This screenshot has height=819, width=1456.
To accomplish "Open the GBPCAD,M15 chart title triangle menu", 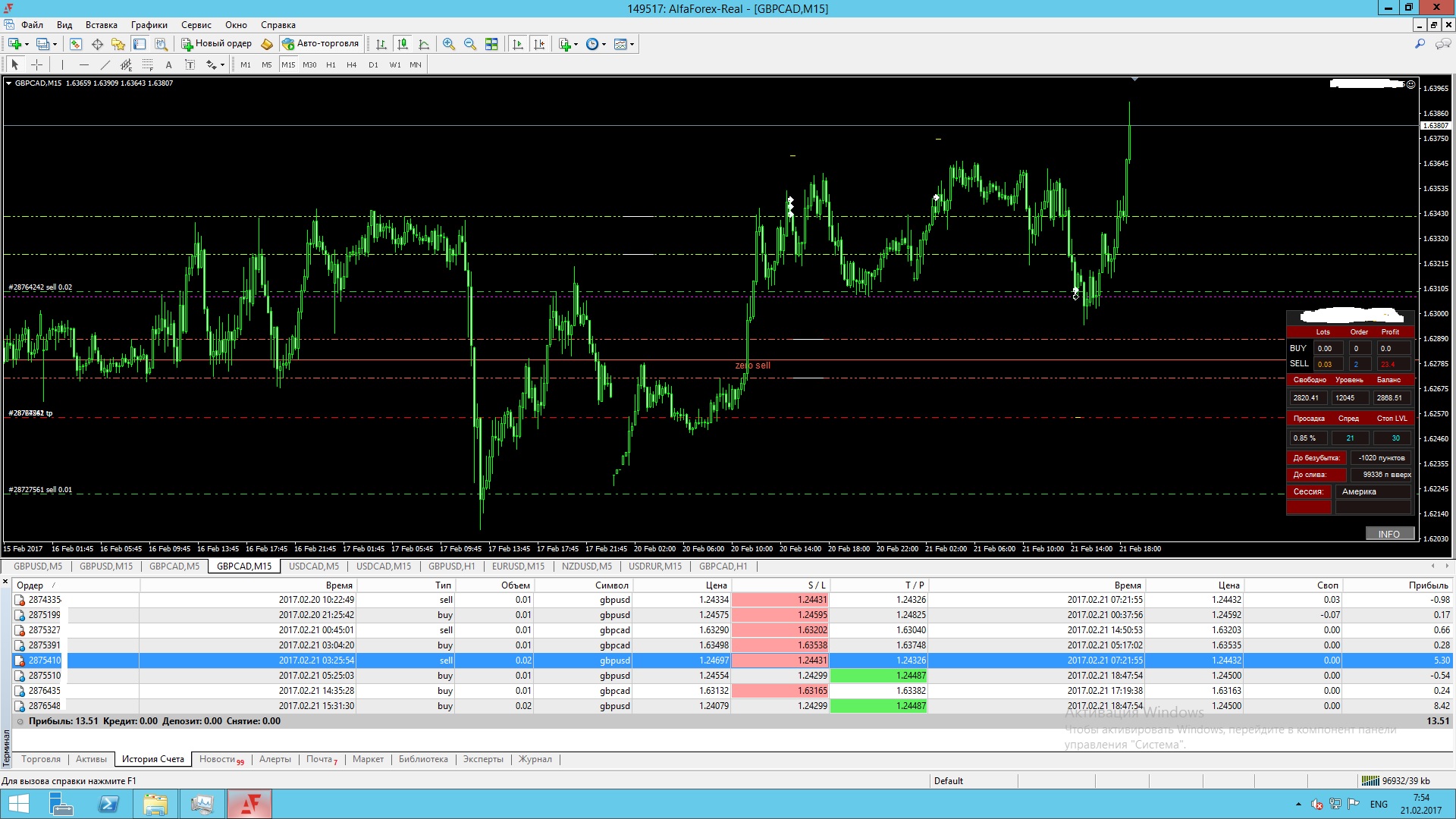I will pos(9,83).
